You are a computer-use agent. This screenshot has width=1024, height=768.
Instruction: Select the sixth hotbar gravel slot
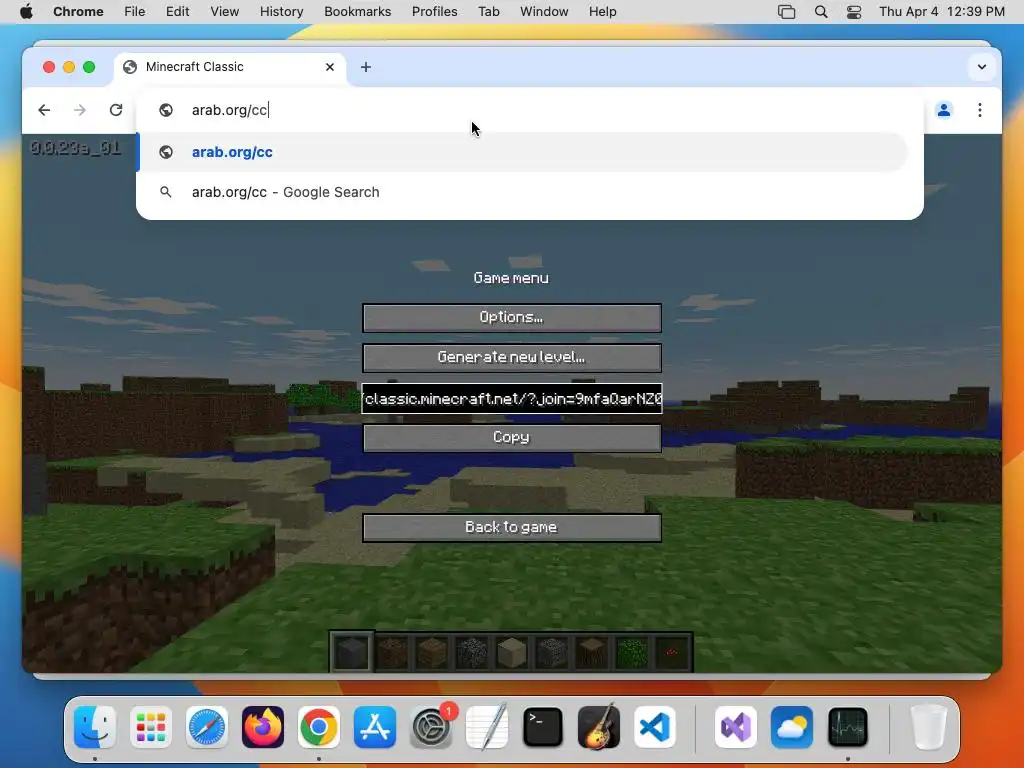coord(552,652)
